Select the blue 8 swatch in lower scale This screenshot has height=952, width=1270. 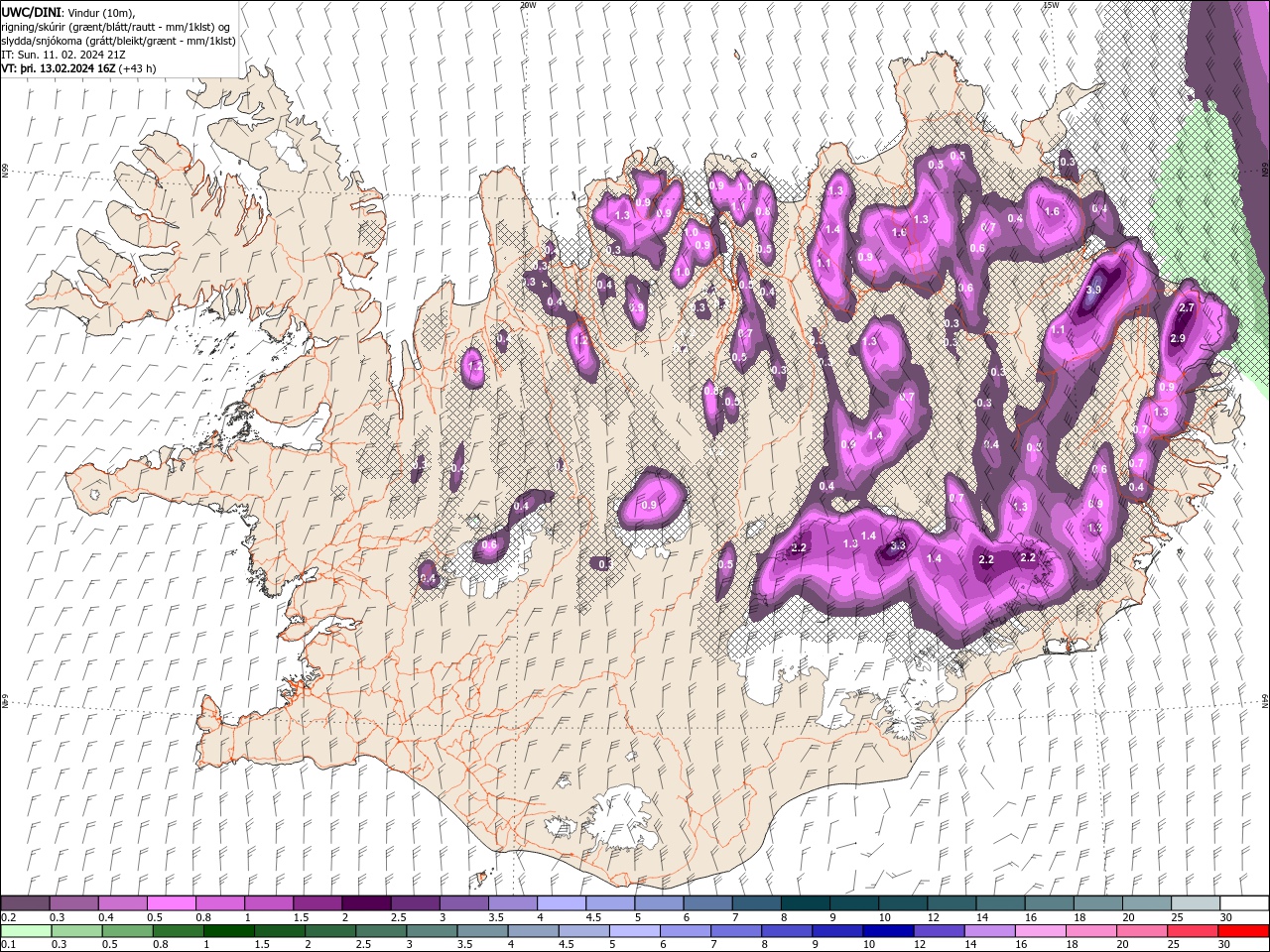point(787,931)
